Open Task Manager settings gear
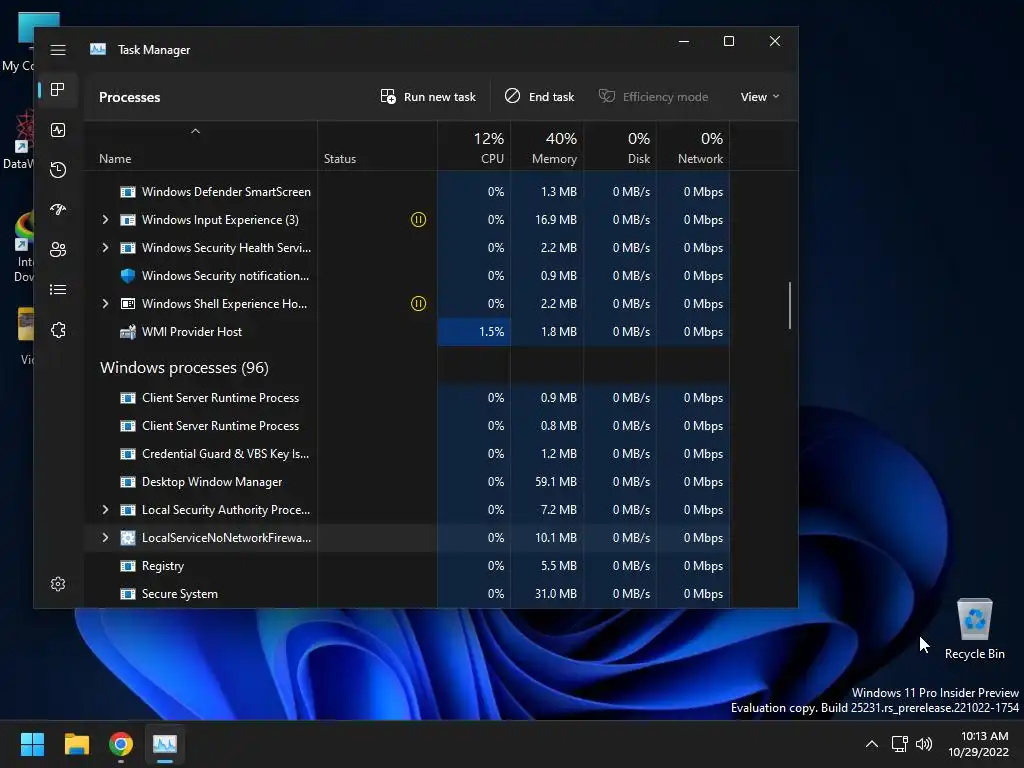 [58, 584]
